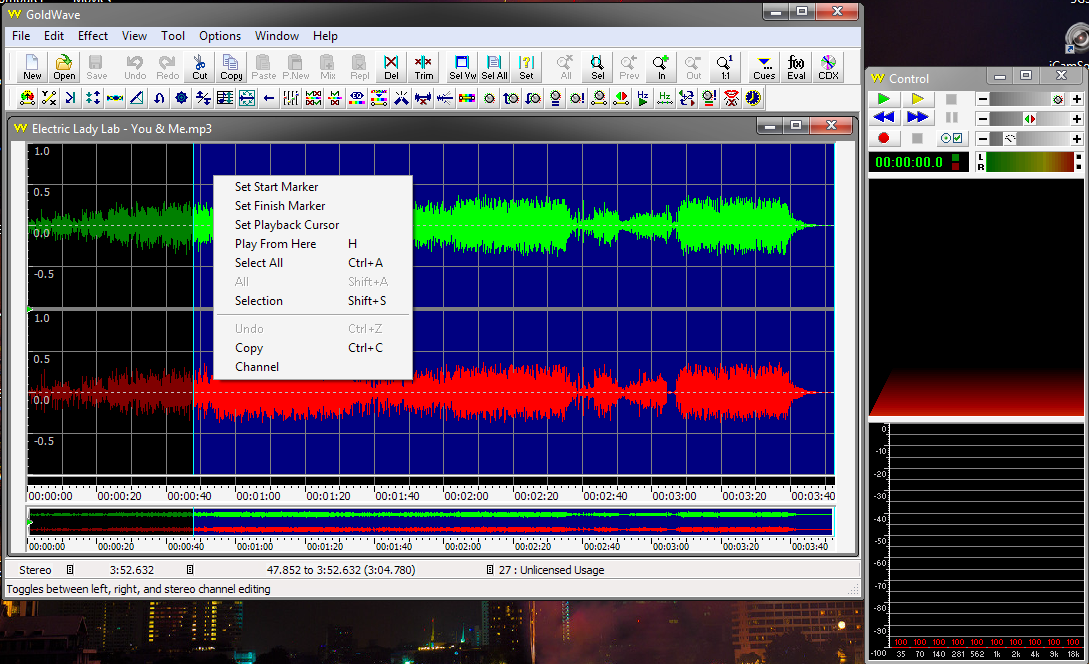Rewind using the blue double-left arrows

point(883,117)
